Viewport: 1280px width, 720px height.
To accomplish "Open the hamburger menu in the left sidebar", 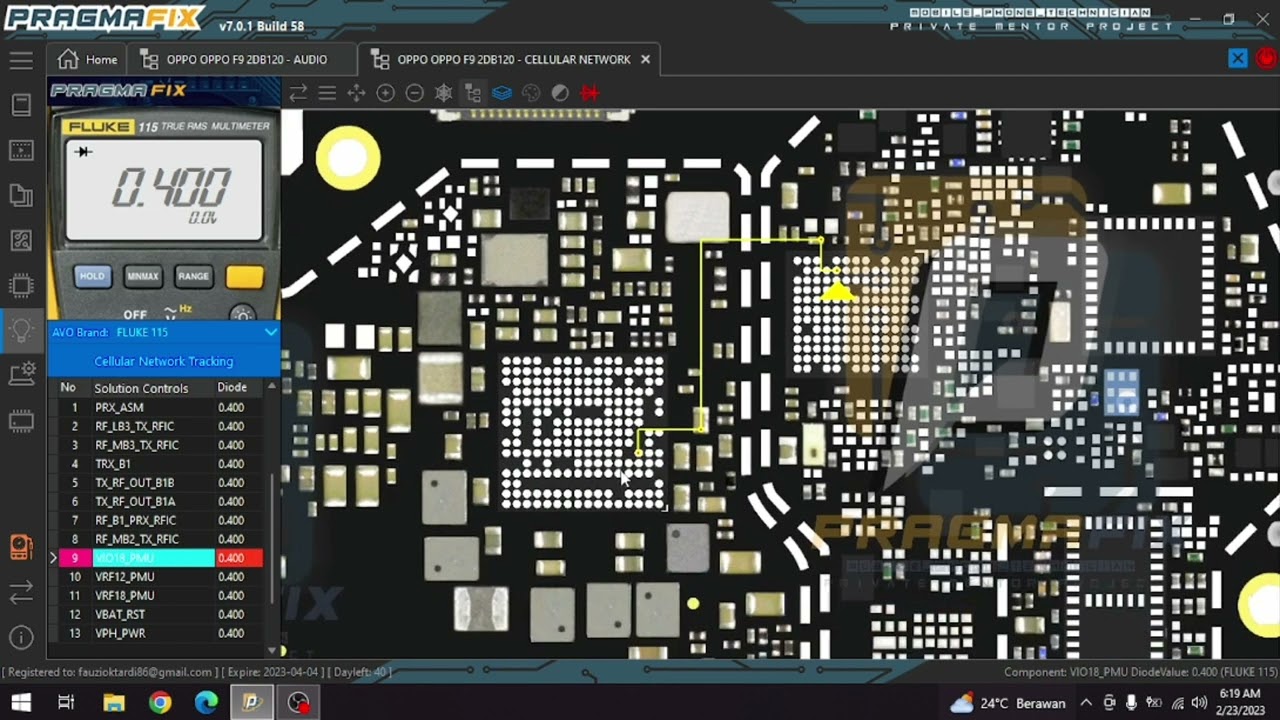I will click(21, 60).
